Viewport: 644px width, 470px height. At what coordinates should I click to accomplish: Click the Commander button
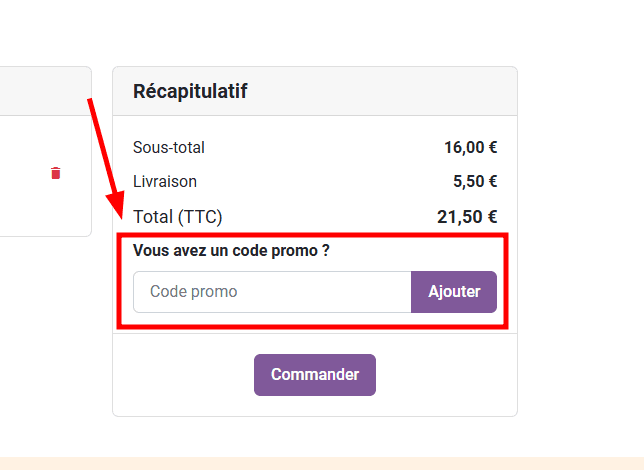[315, 375]
